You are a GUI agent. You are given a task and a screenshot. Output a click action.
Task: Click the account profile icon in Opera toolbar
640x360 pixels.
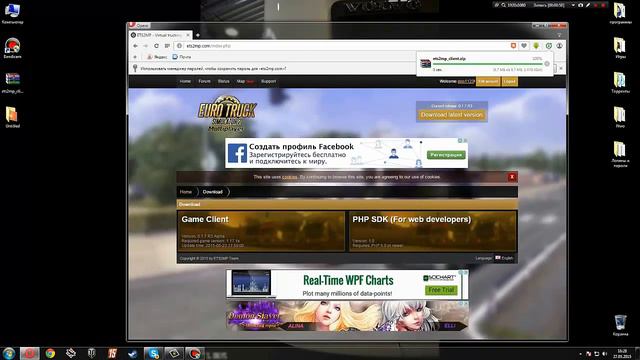pyautogui.click(x=560, y=46)
